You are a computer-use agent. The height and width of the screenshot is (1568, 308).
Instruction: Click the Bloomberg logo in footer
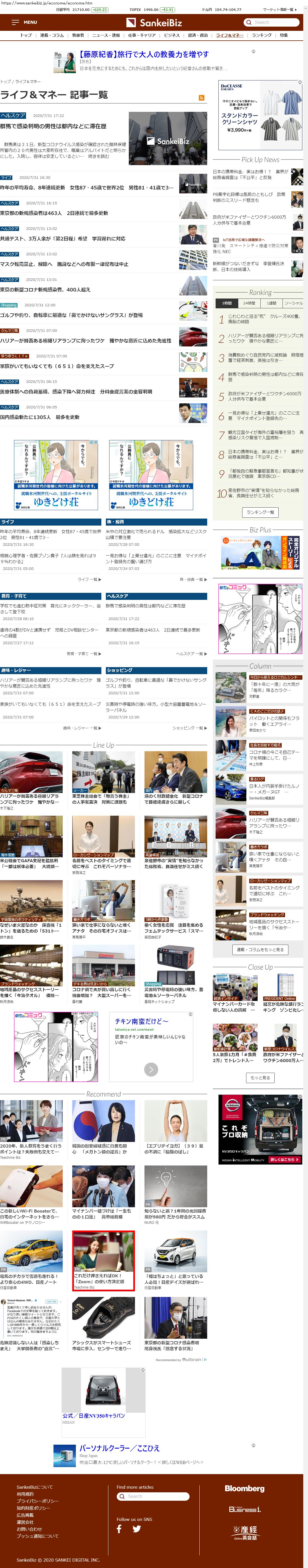(244, 1488)
